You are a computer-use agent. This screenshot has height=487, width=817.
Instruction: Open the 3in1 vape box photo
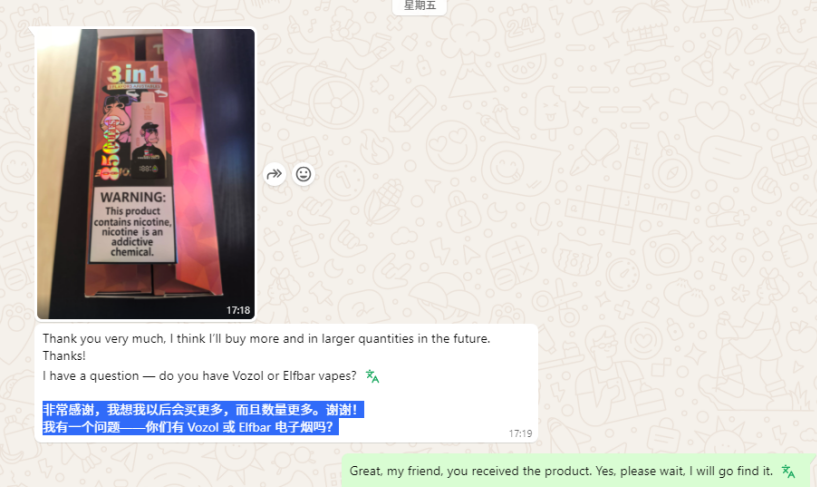tap(146, 174)
